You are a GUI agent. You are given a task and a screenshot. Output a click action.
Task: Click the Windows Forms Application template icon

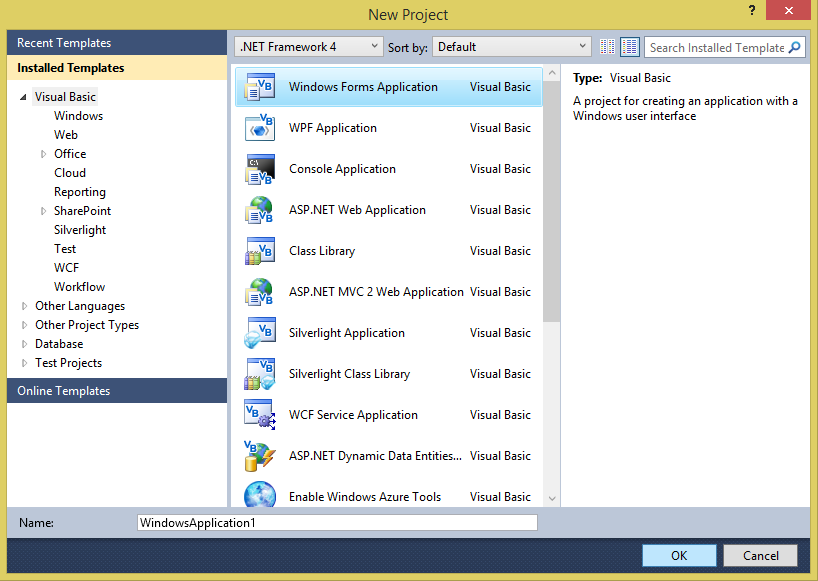coord(260,87)
